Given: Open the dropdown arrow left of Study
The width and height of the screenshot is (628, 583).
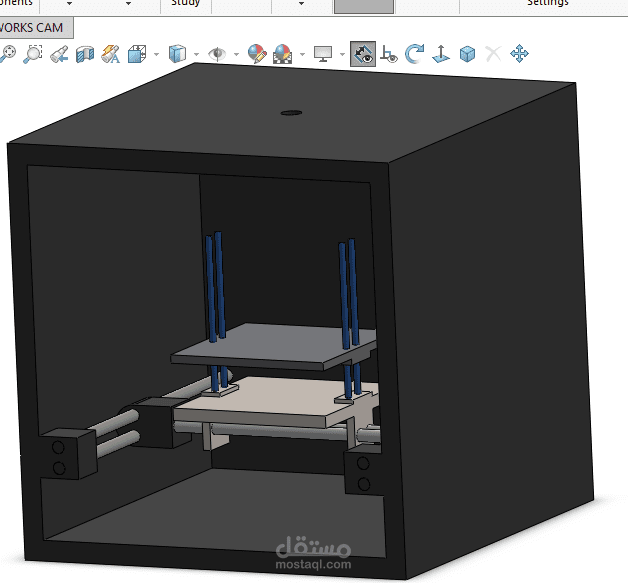Looking at the screenshot, I should tap(128, 4).
